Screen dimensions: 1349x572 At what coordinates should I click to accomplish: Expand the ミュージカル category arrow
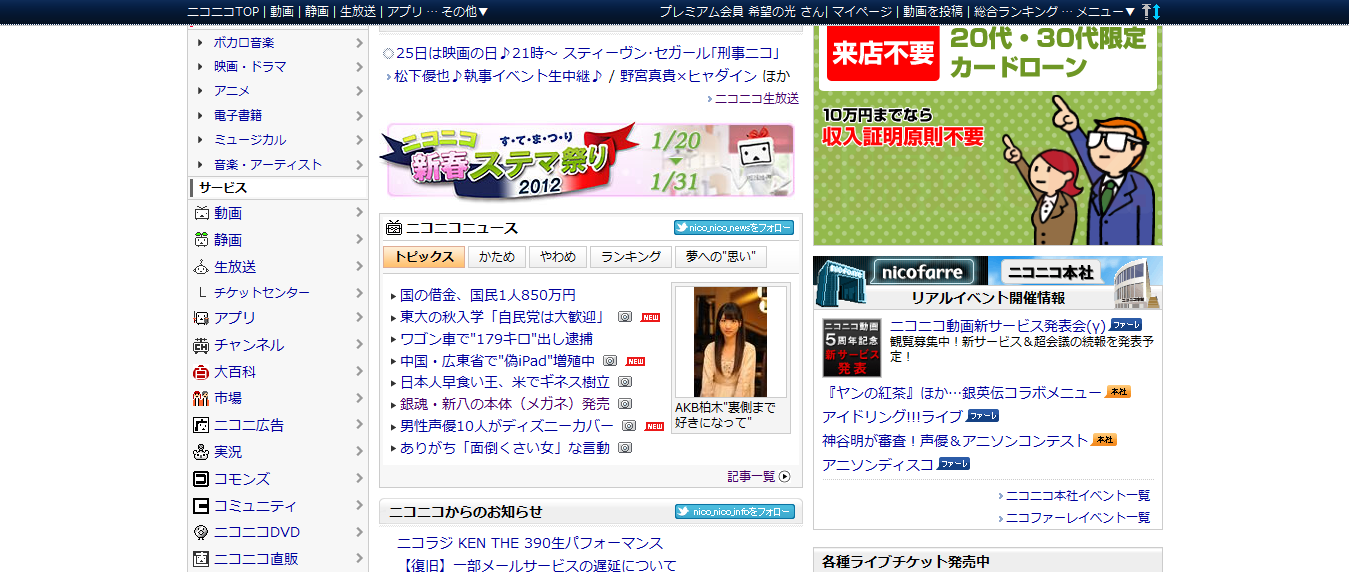359,140
